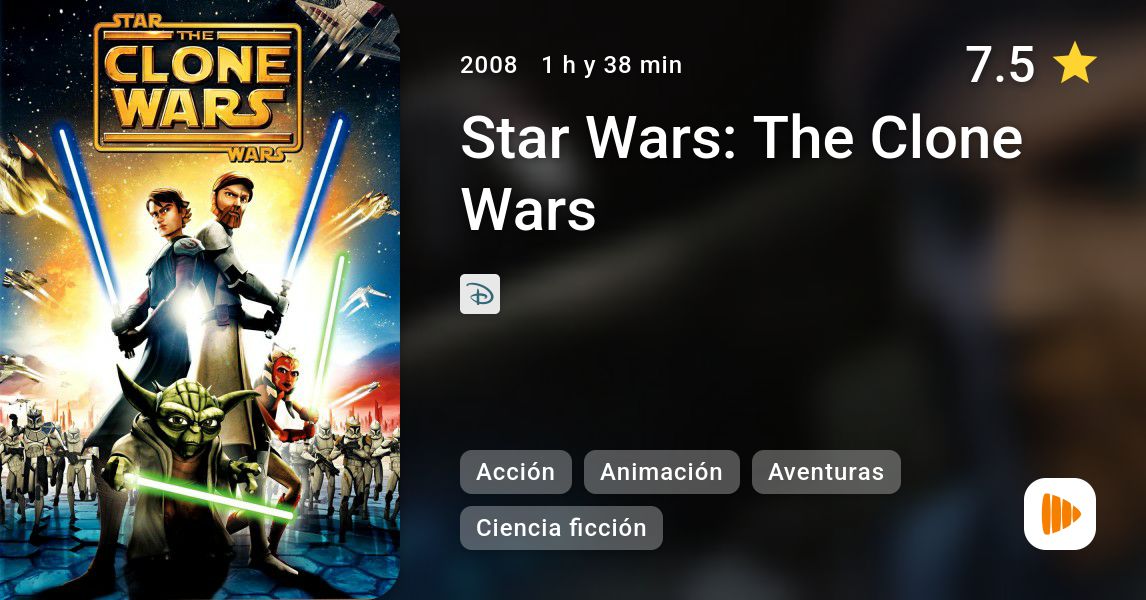1146x600 pixels.
Task: Click the 1 h y 38 min runtime
Action: (612, 65)
